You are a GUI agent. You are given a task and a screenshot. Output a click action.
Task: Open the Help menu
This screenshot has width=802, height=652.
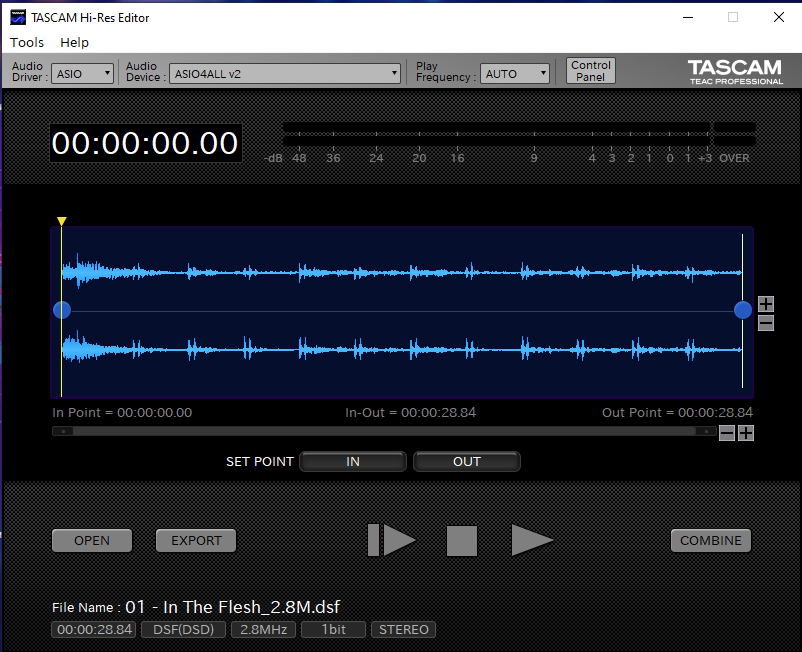click(74, 42)
